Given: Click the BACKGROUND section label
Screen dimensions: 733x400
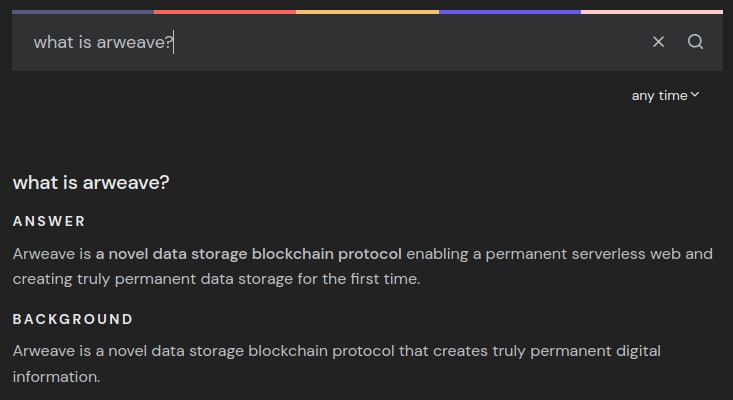Looking at the screenshot, I should point(73,319).
